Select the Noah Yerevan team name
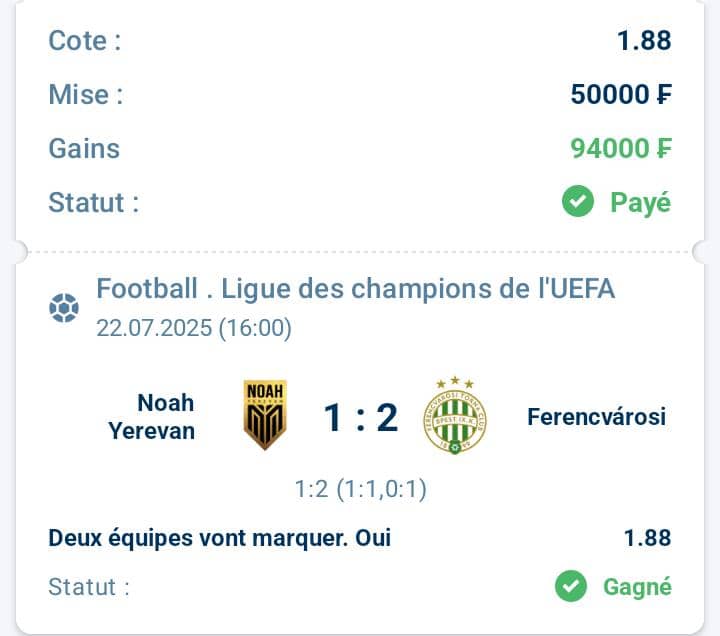The width and height of the screenshot is (720, 636). tap(152, 417)
